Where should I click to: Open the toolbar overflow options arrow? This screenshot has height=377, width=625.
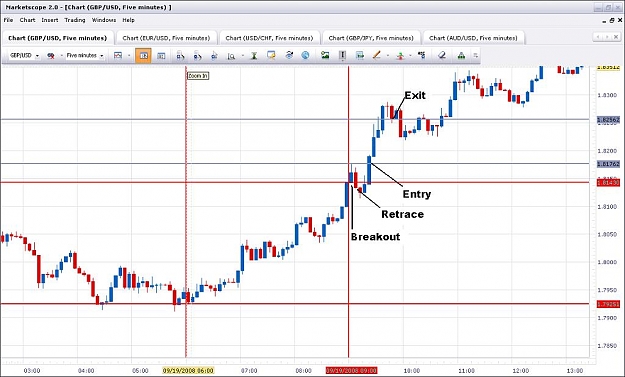476,56
